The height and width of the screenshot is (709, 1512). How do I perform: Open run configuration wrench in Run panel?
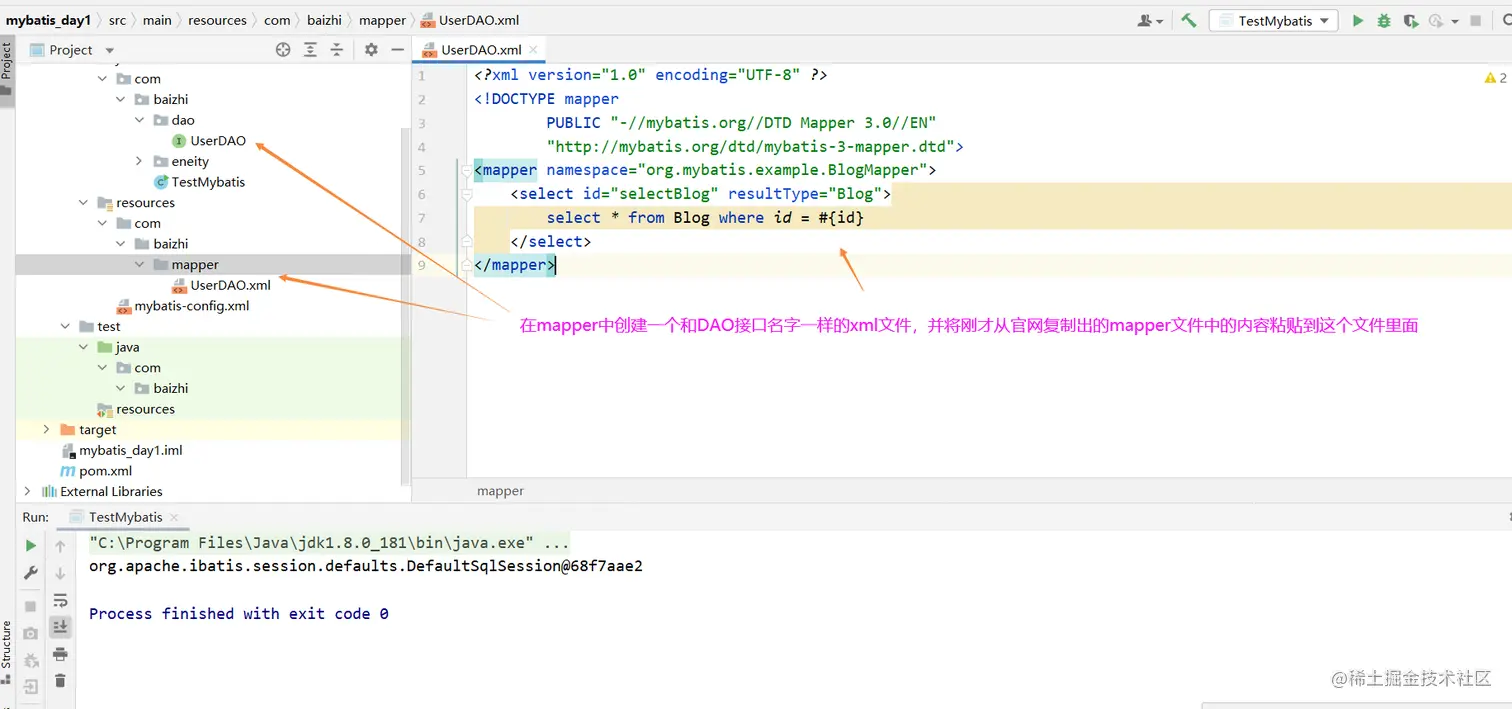click(x=31, y=572)
